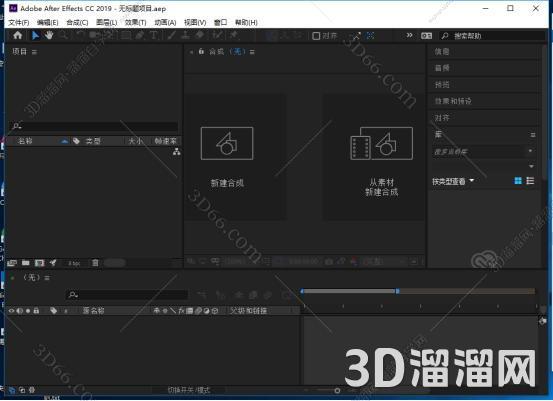This screenshot has height=401, width=553.
Task: Click the rocket project settings icon
Action: 53,263
